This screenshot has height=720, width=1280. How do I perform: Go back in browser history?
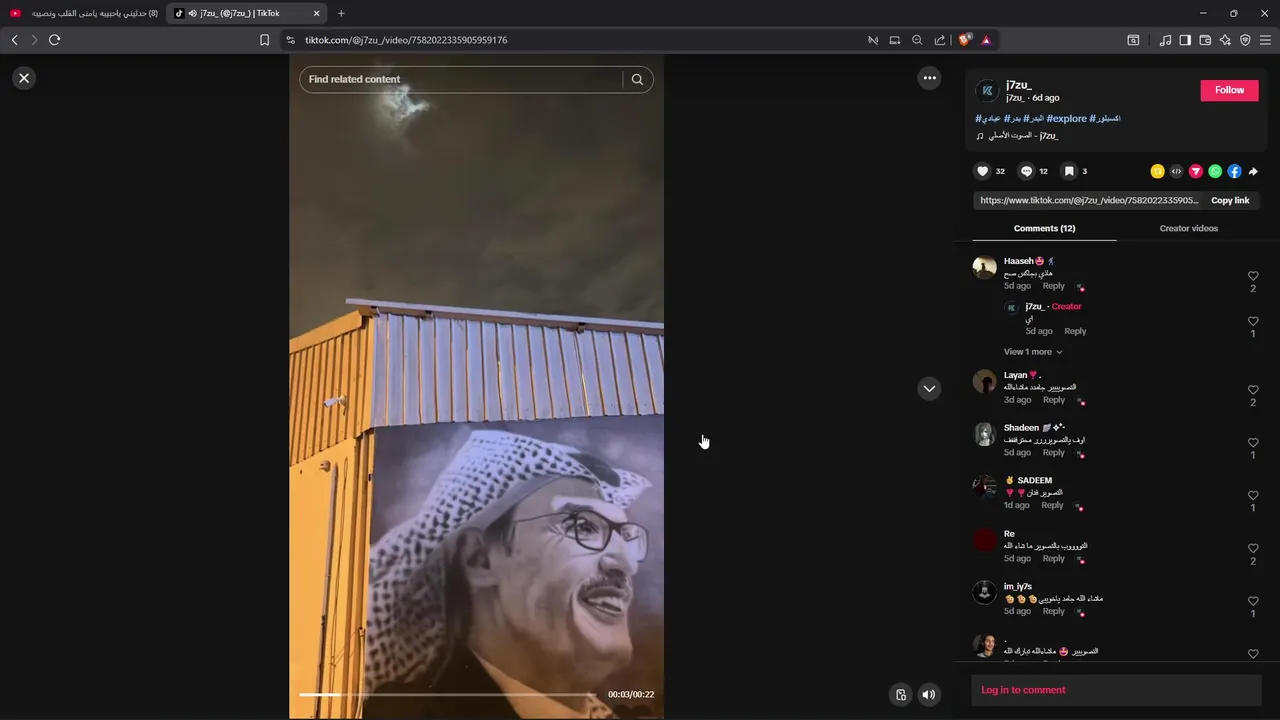click(14, 40)
